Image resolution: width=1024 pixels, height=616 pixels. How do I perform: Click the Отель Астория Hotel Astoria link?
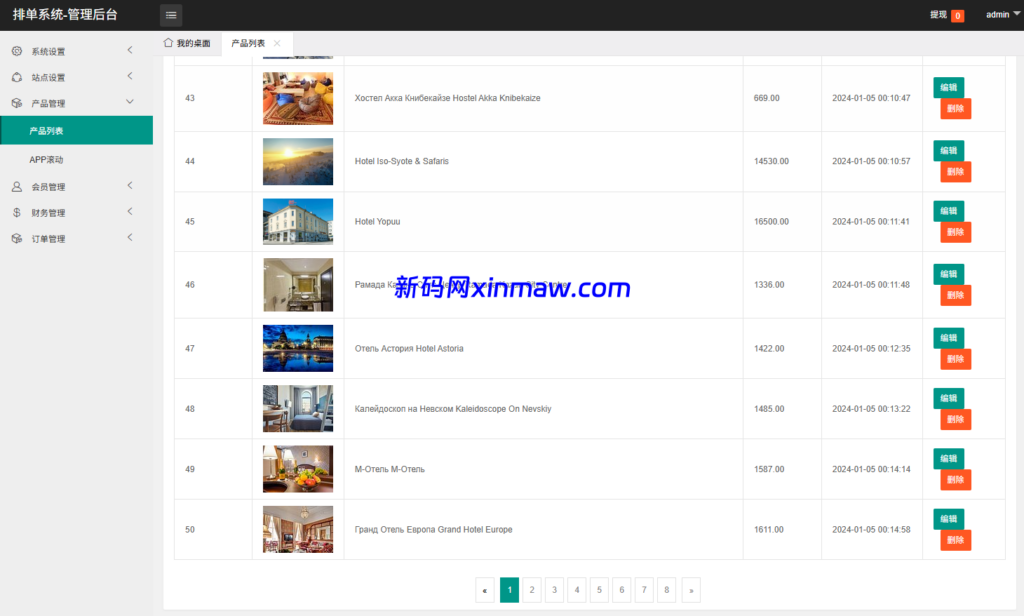coord(410,348)
